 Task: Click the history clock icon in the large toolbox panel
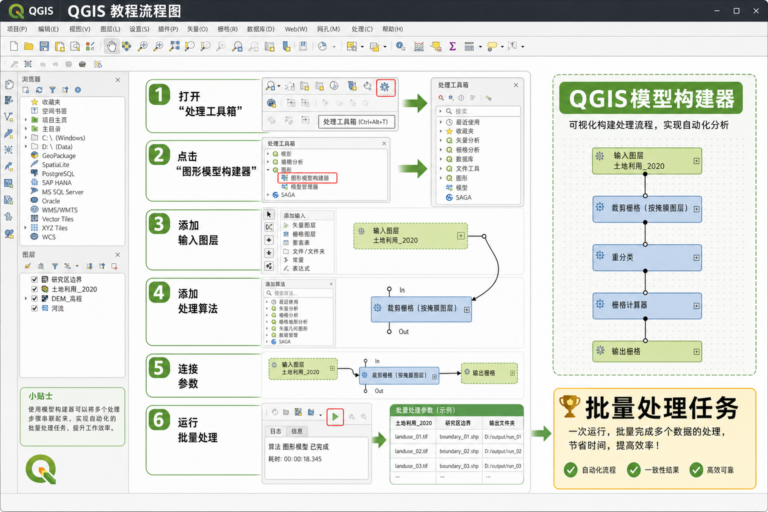461,98
